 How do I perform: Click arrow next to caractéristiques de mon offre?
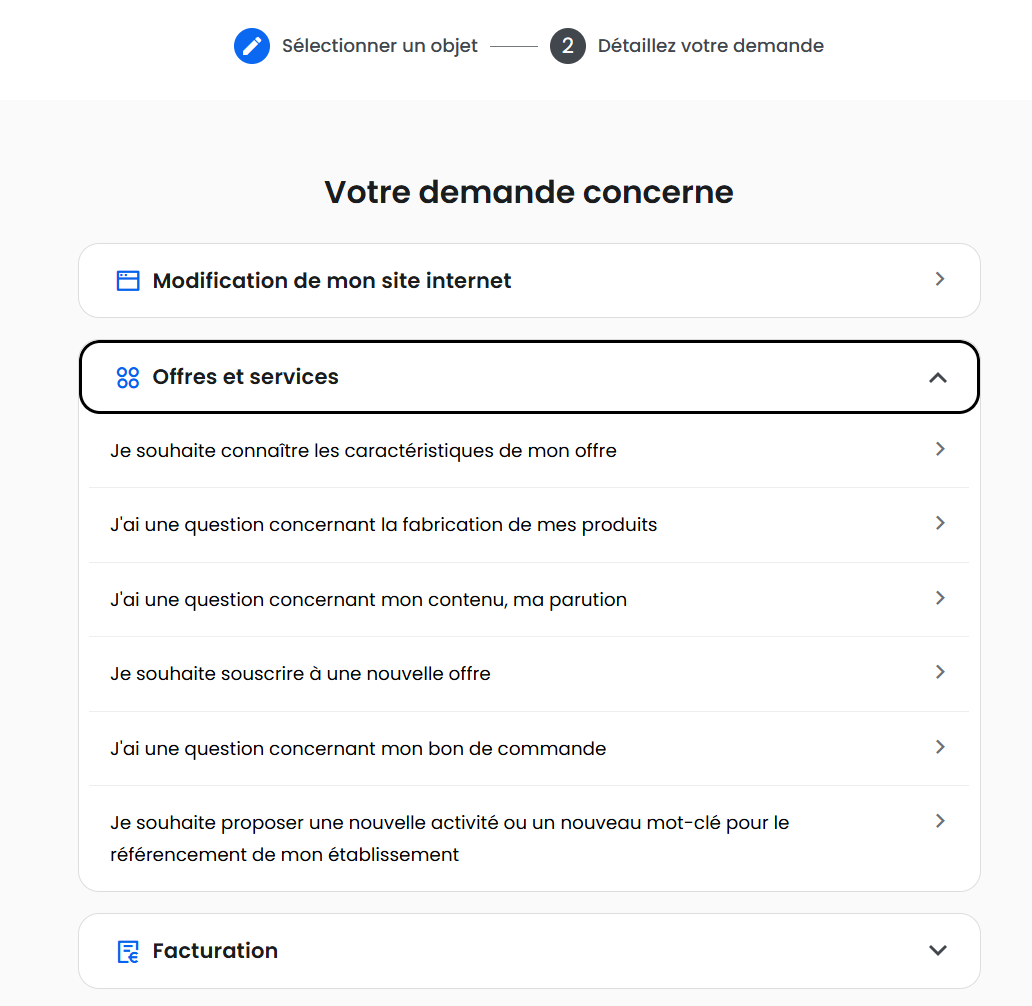[939, 450]
